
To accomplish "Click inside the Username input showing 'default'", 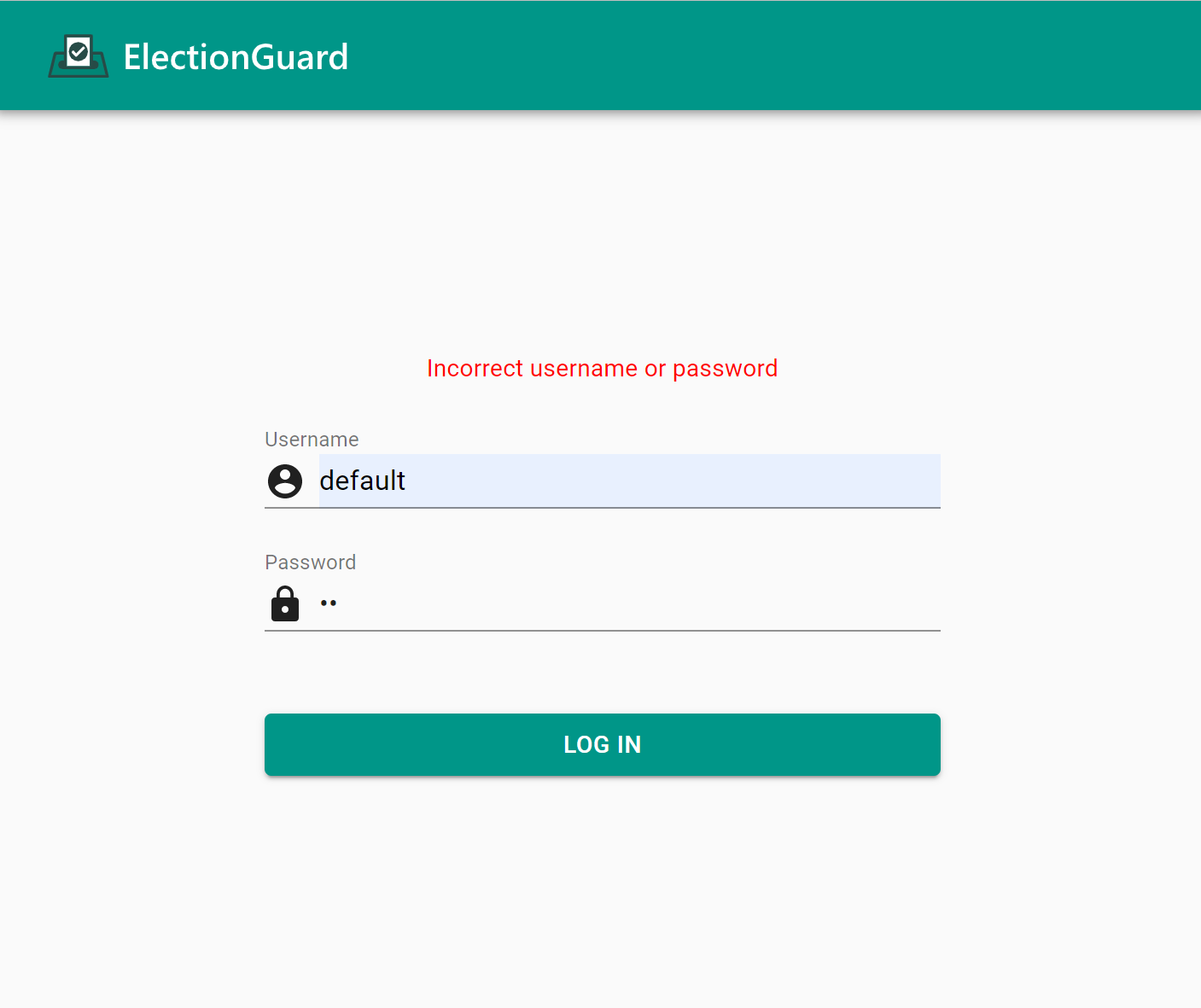I will (x=598, y=481).
